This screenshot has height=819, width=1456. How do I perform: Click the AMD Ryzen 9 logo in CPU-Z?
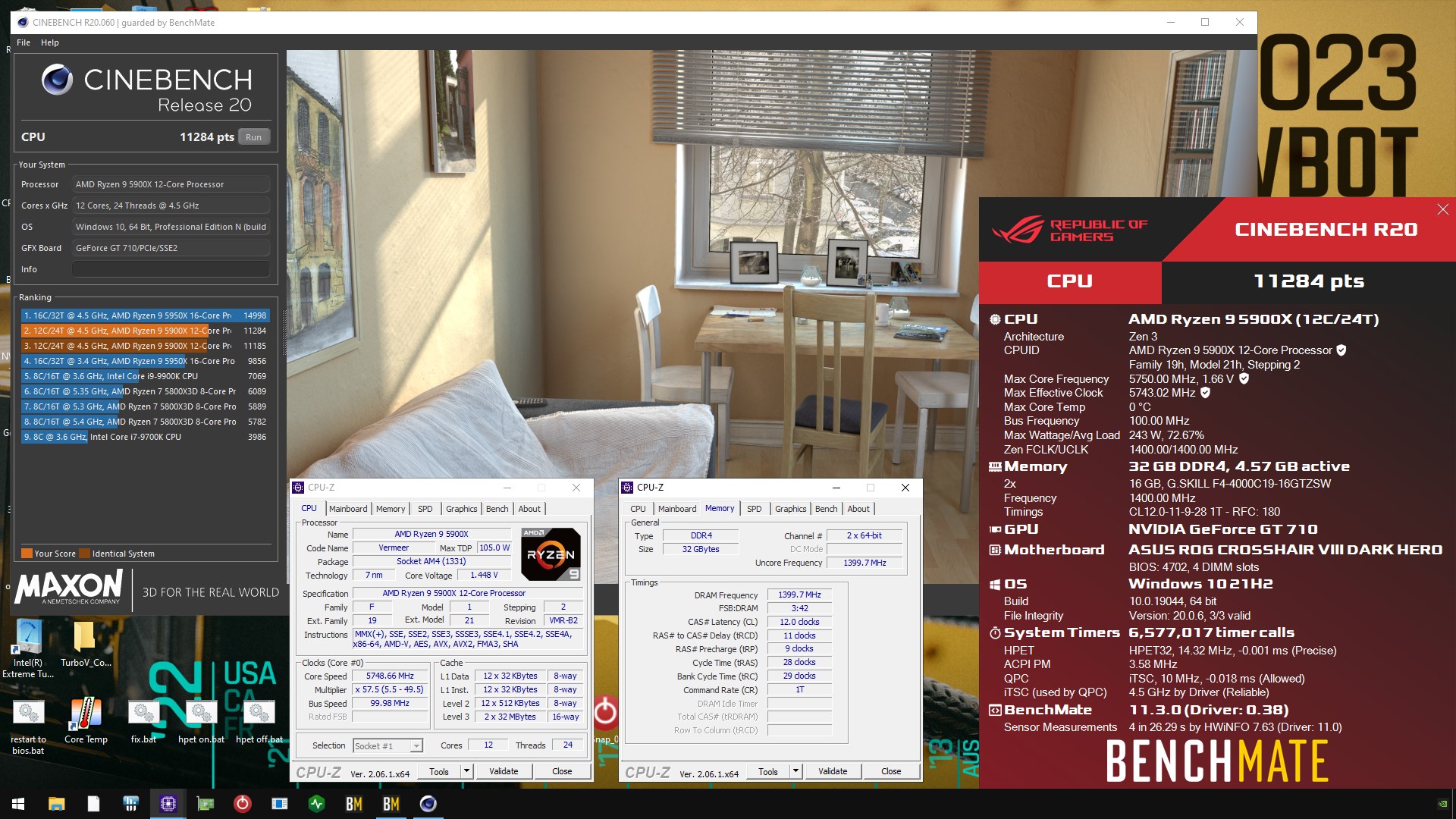point(551,554)
